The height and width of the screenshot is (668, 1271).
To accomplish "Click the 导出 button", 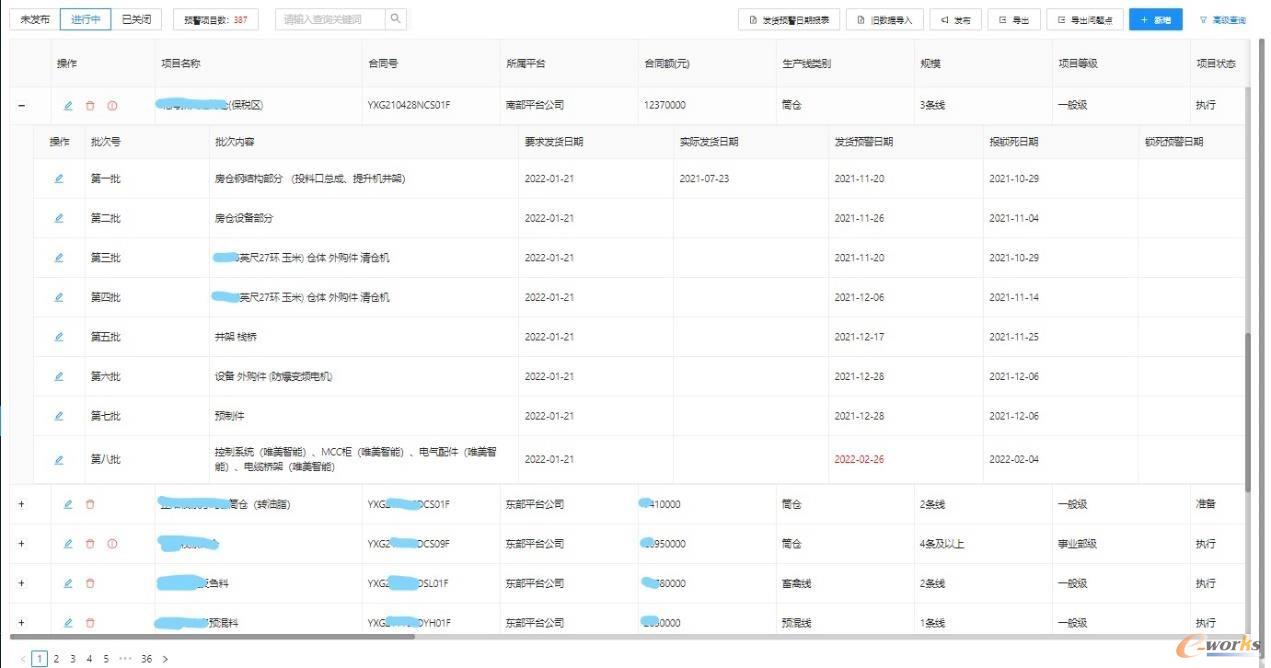I will click(x=1014, y=20).
